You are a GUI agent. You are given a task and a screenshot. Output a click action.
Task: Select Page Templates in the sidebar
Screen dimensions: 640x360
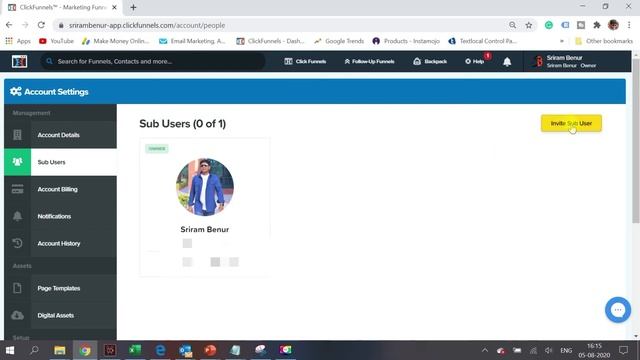60,288
